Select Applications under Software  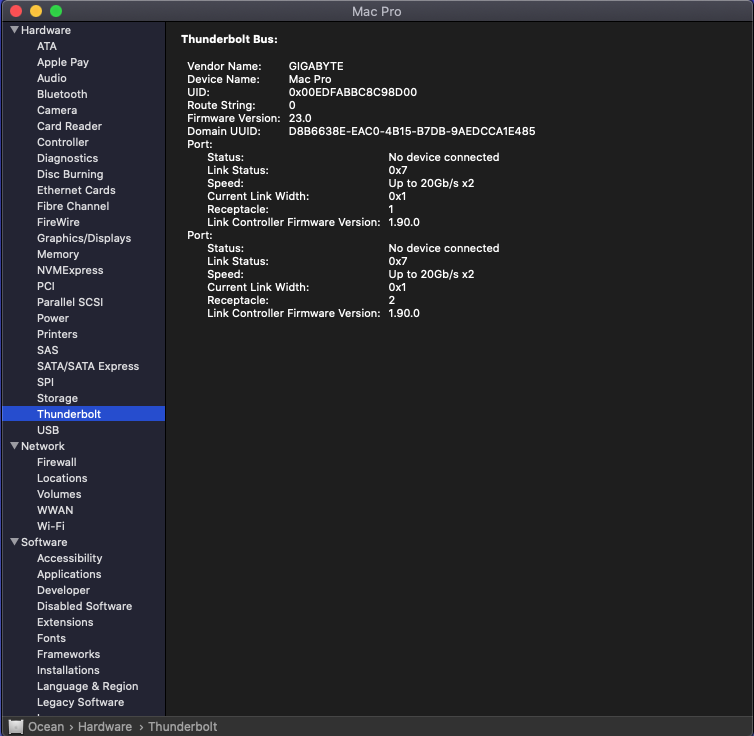click(69, 574)
